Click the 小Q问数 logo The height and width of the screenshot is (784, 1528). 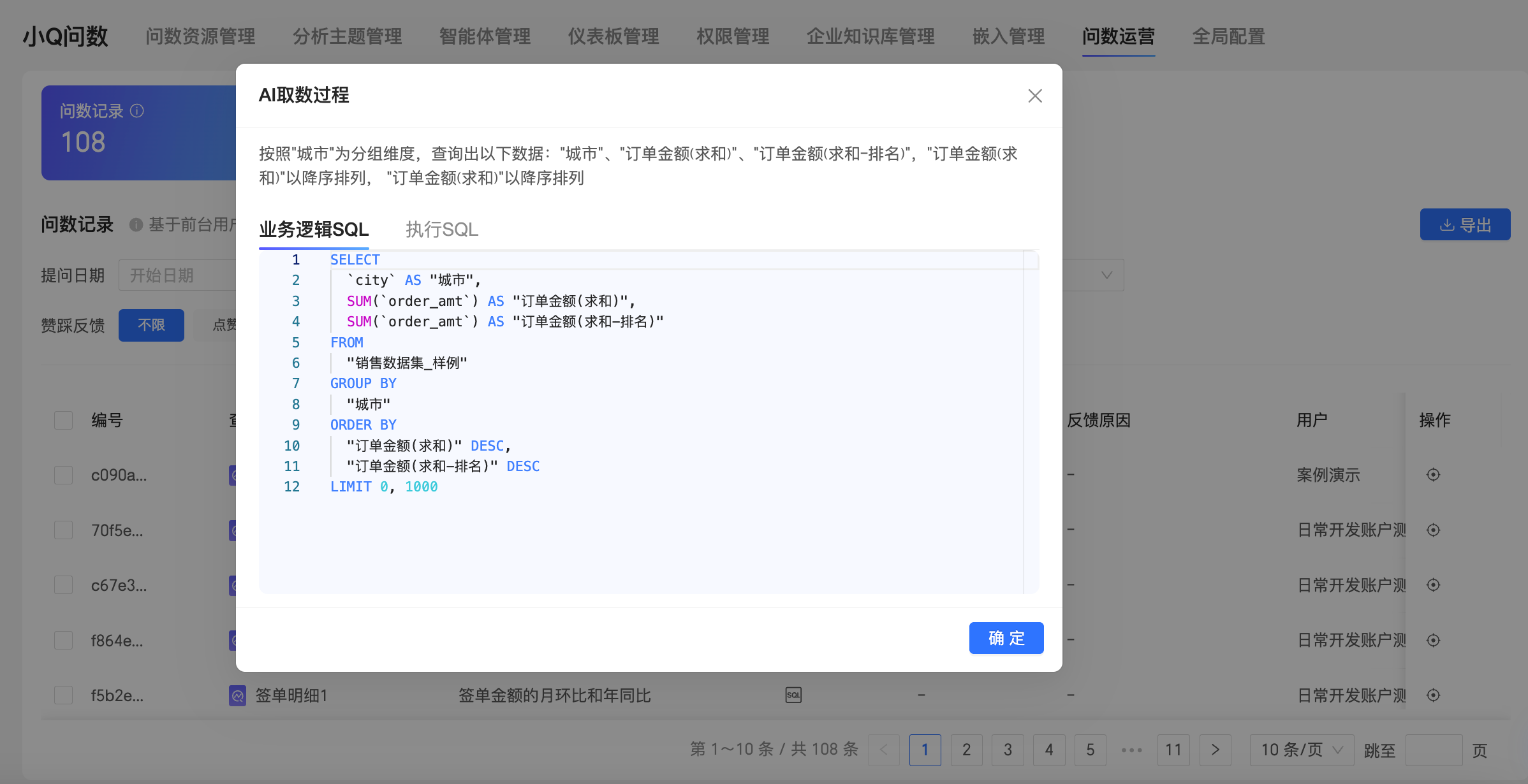pos(65,36)
